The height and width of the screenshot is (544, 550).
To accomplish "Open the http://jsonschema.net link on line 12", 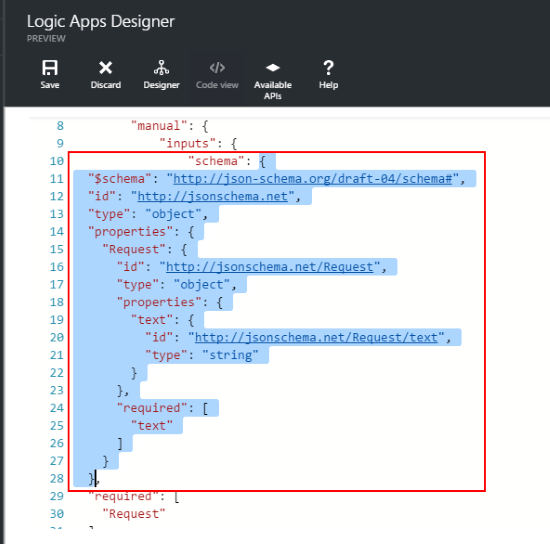I will [x=213, y=196].
